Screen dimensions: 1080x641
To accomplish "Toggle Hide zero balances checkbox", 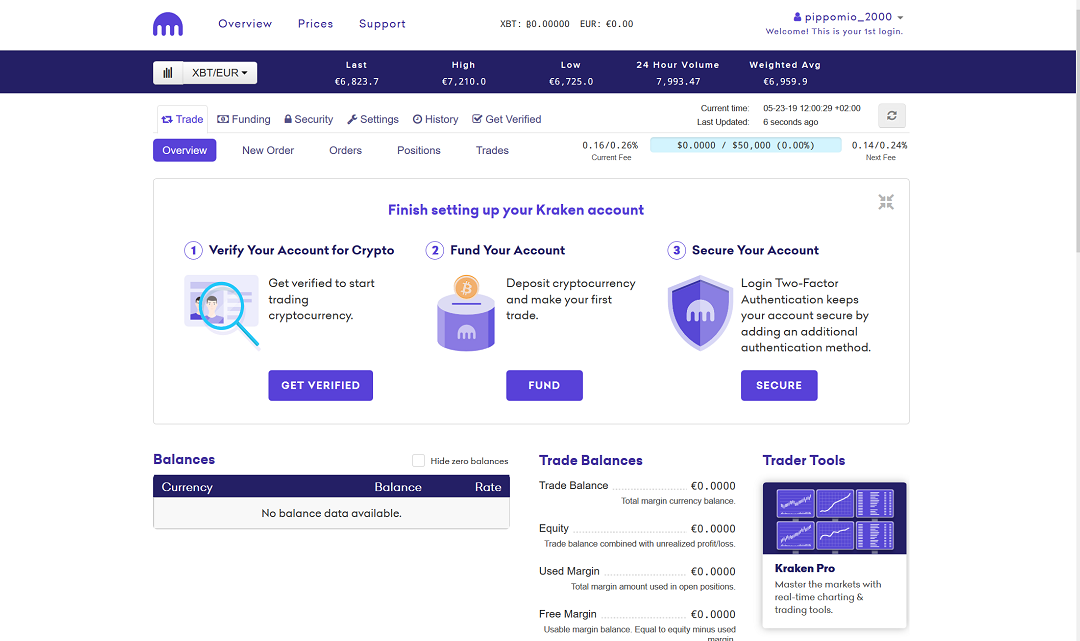I will (x=418, y=461).
